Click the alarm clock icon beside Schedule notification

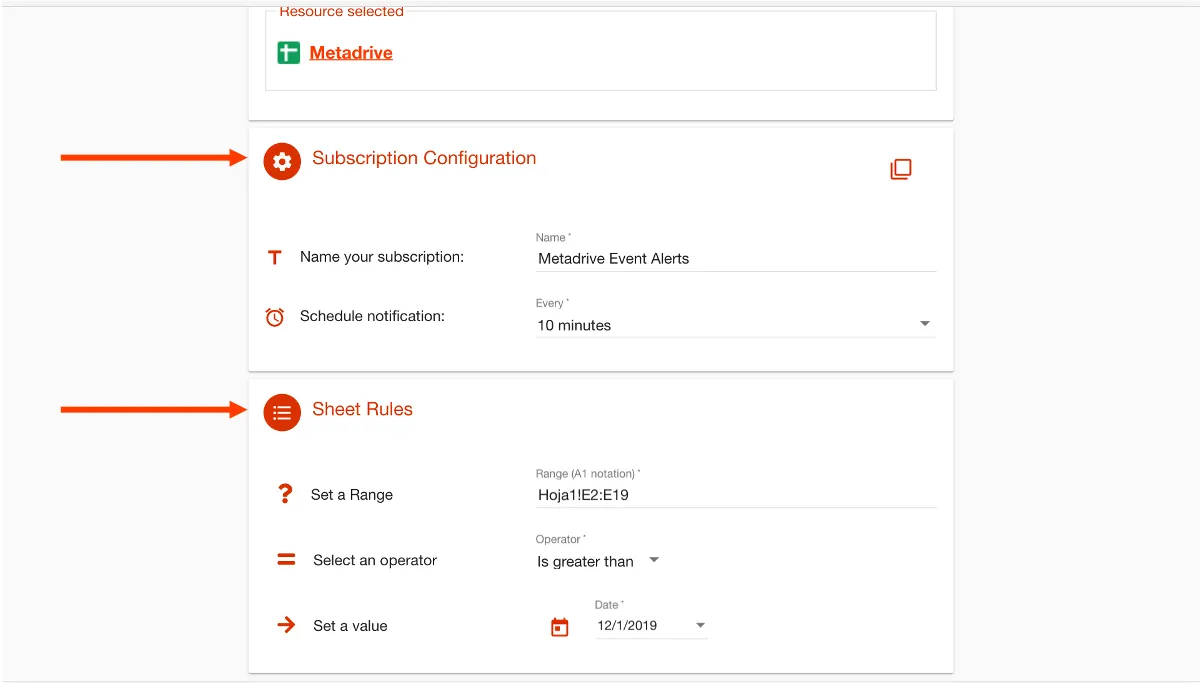click(275, 317)
